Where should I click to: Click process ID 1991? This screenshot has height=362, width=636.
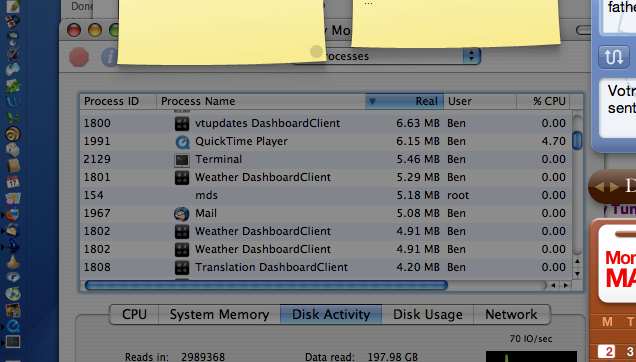pyautogui.click(x=97, y=142)
